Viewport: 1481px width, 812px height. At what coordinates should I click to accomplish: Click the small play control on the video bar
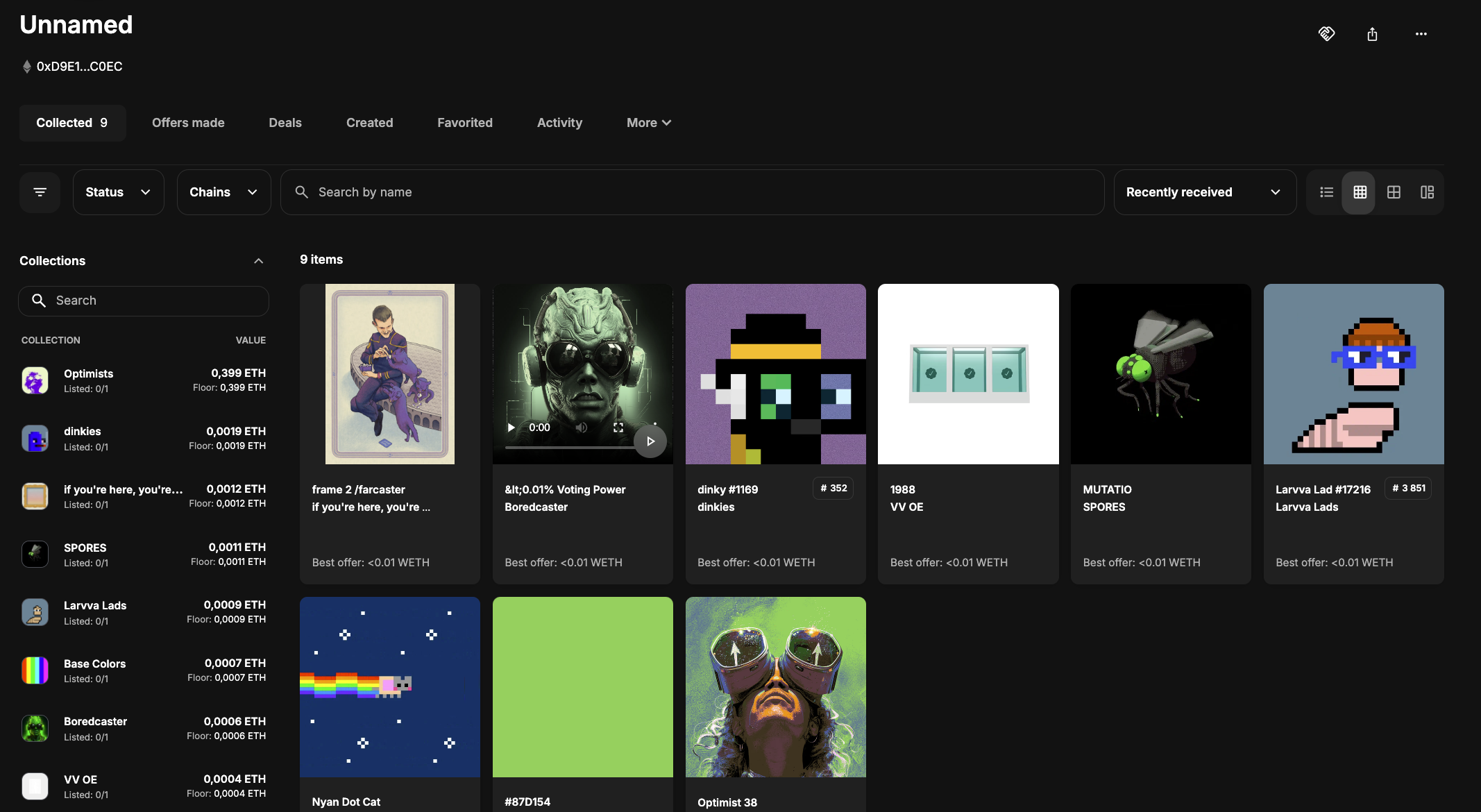click(x=511, y=428)
